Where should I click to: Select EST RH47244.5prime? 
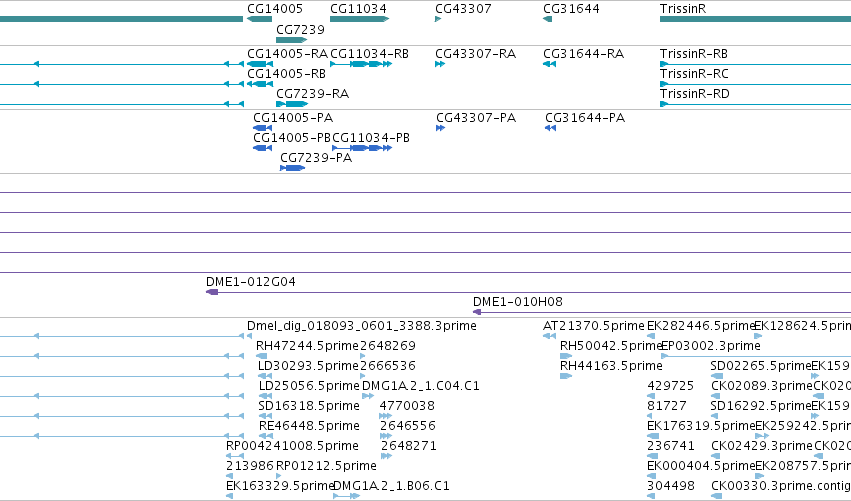point(307,346)
